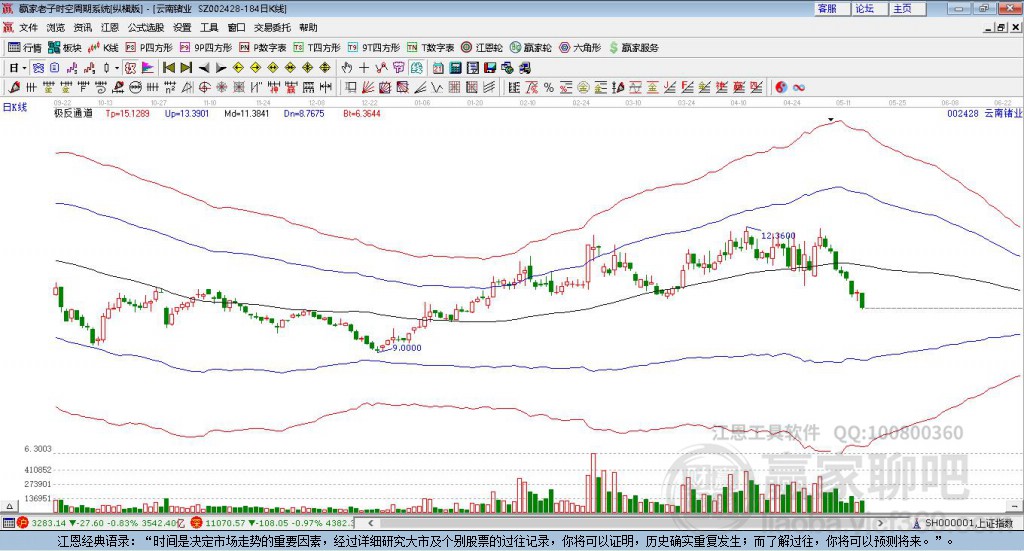
Task: Click the 极反通道 indicator name
Action: tap(73, 114)
